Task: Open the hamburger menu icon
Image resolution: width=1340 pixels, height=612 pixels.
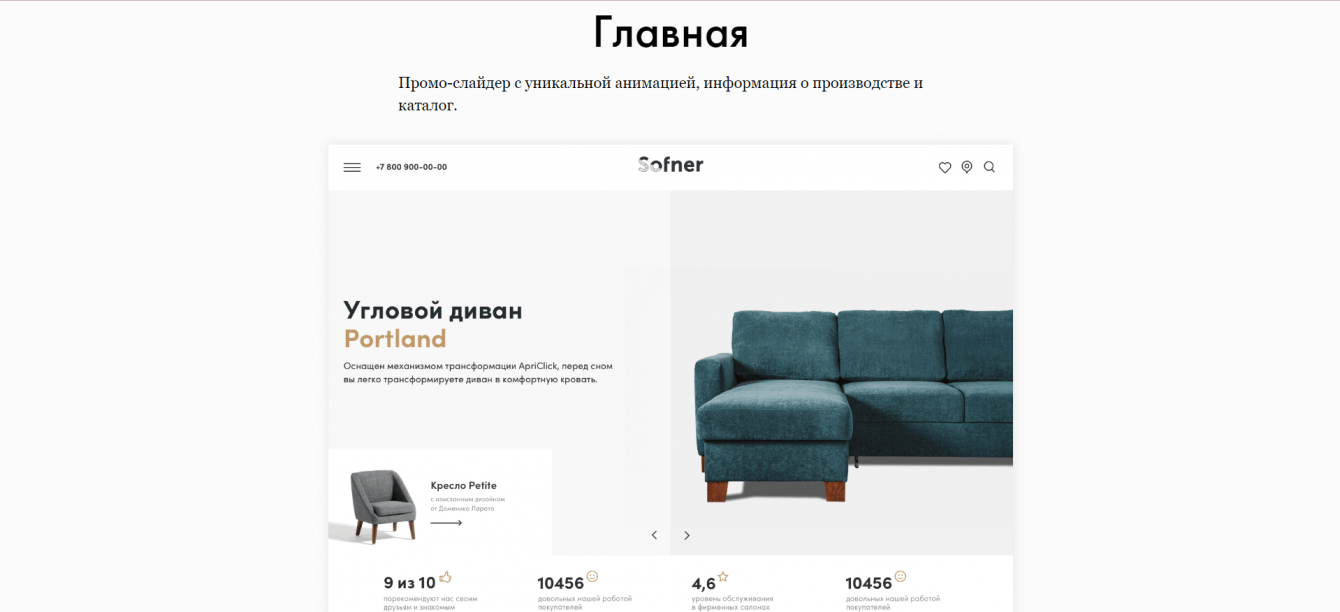Action: click(352, 167)
